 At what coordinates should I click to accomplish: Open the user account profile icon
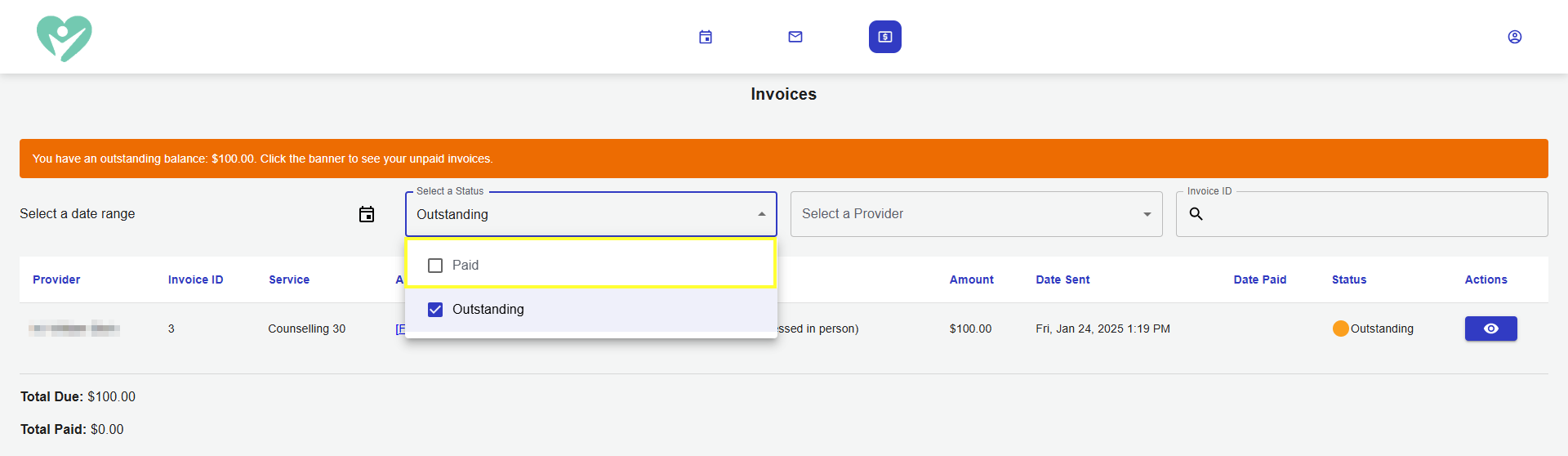point(1515,37)
